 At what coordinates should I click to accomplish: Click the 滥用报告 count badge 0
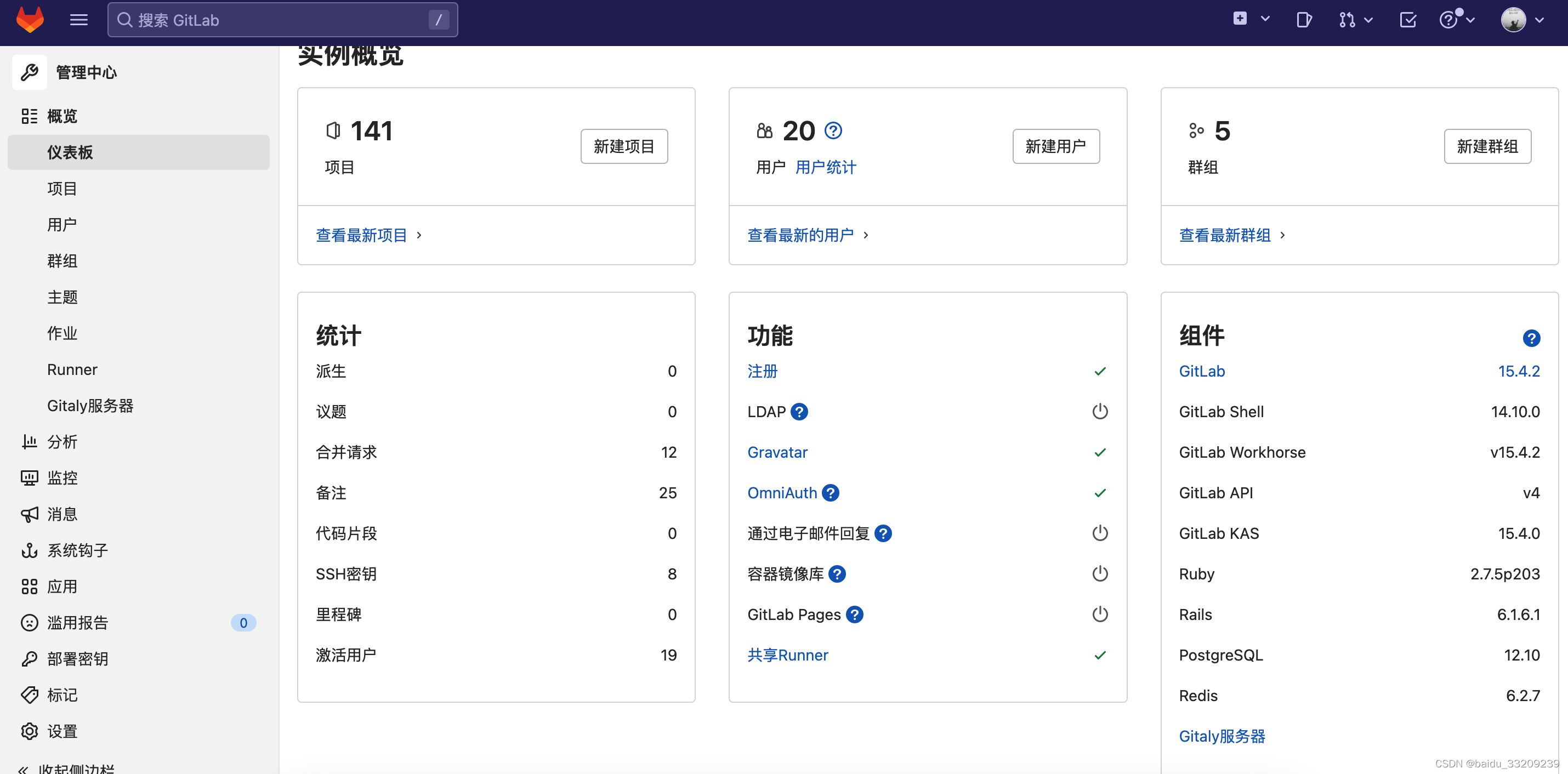coord(243,623)
